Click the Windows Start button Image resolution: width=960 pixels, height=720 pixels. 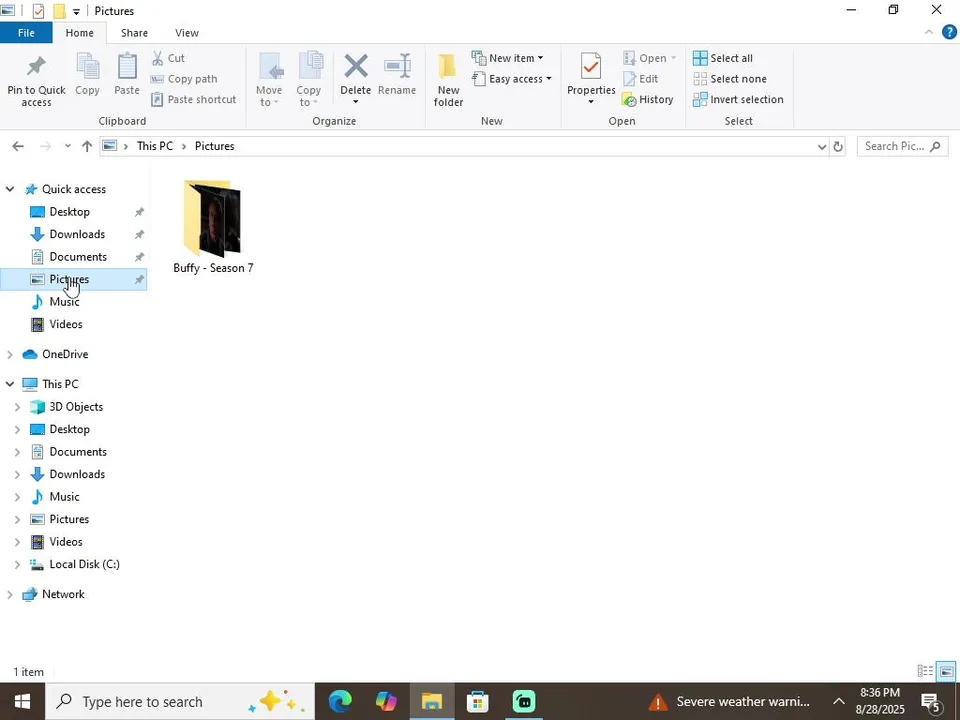[x=22, y=702]
